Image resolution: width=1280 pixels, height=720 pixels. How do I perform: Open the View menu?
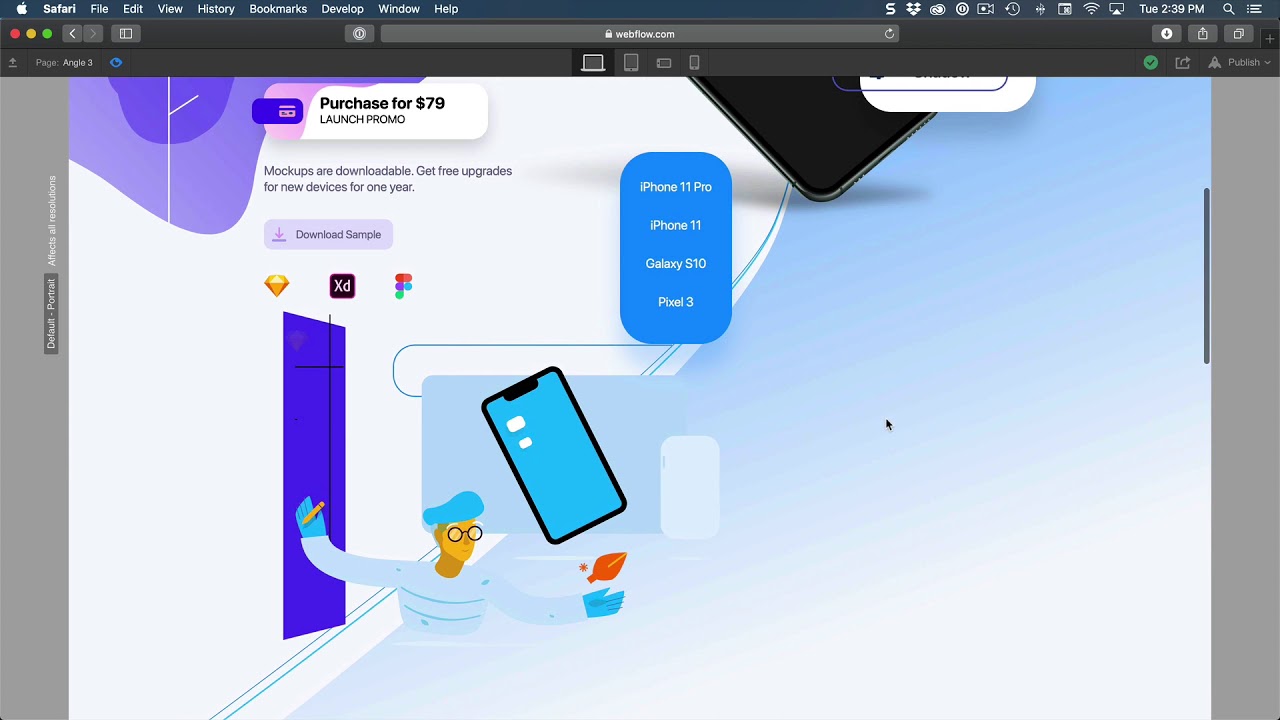coord(170,9)
